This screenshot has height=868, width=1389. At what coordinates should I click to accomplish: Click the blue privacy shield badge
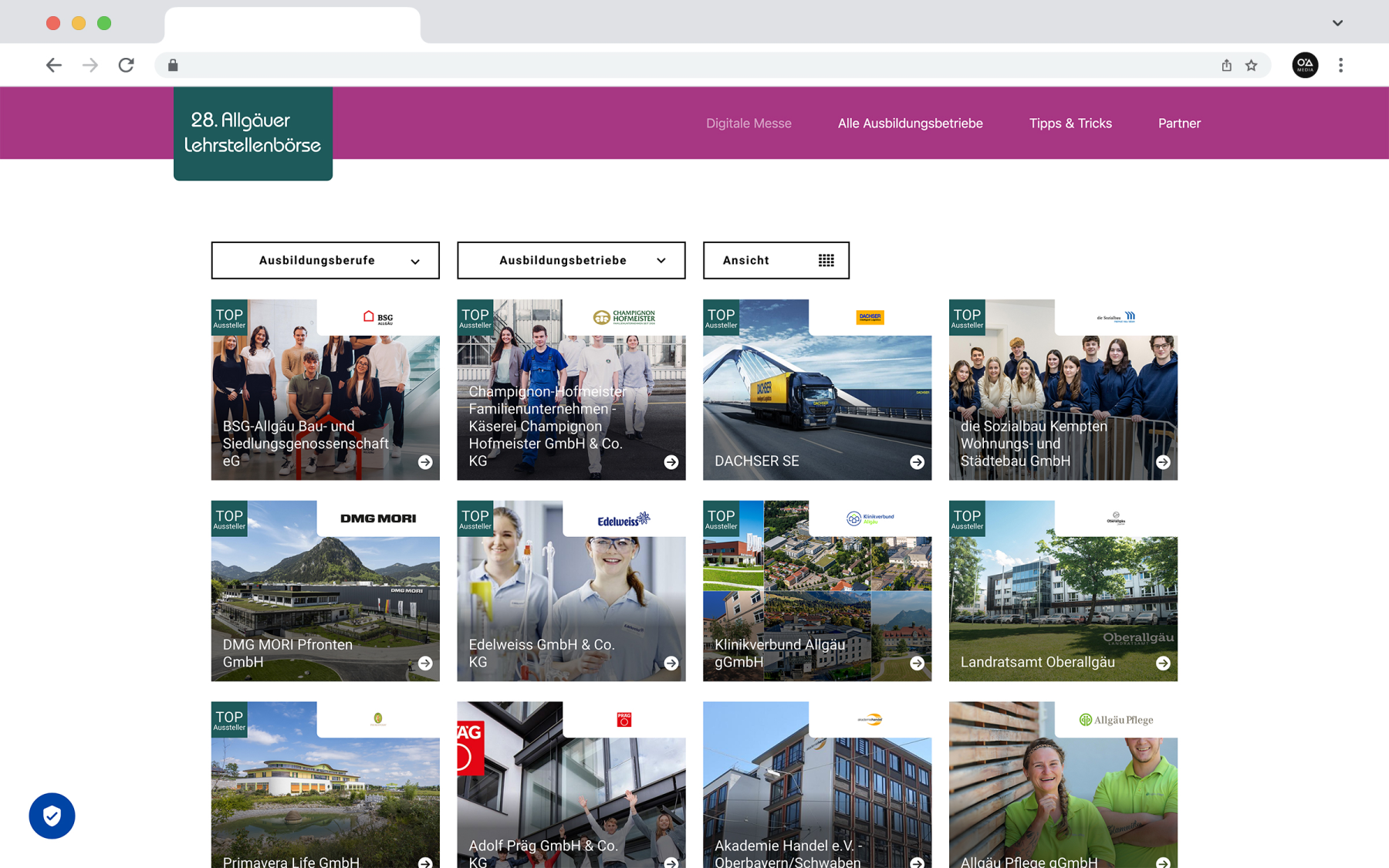click(52, 816)
